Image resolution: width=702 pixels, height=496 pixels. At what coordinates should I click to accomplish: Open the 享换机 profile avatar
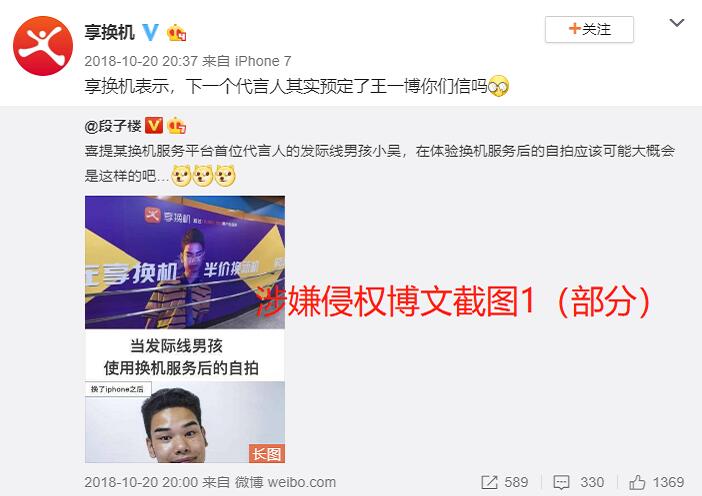coord(43,46)
